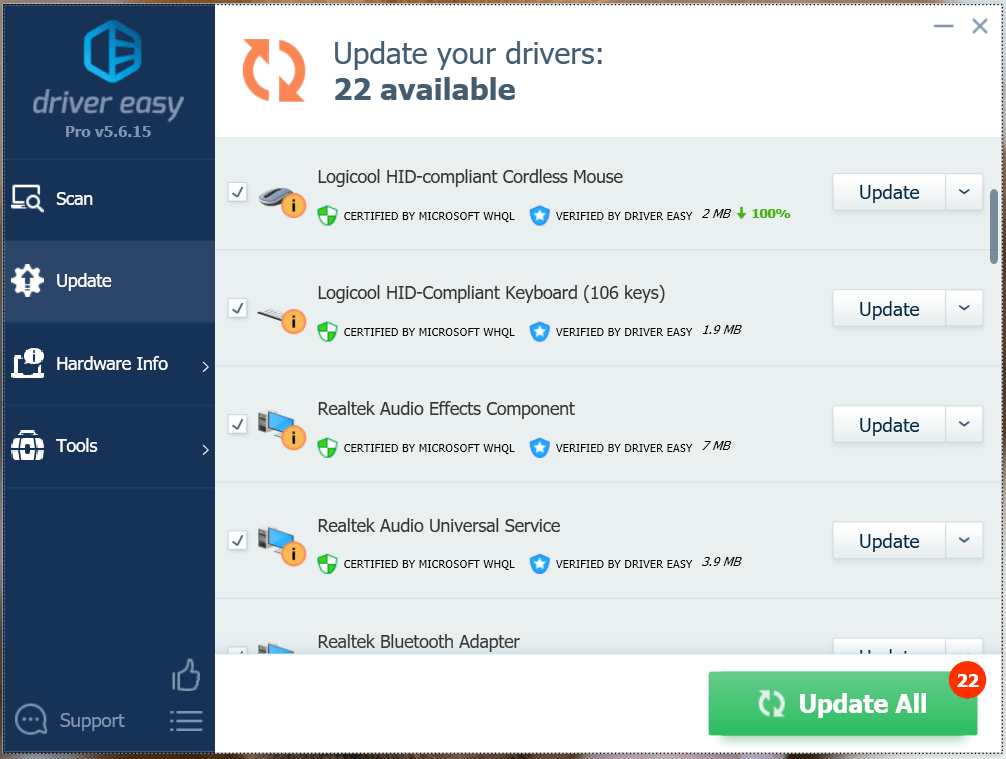Uncheck the Logicool Keyboard (106 keys) checkbox
Screen dimensions: 1006x759
(237, 308)
